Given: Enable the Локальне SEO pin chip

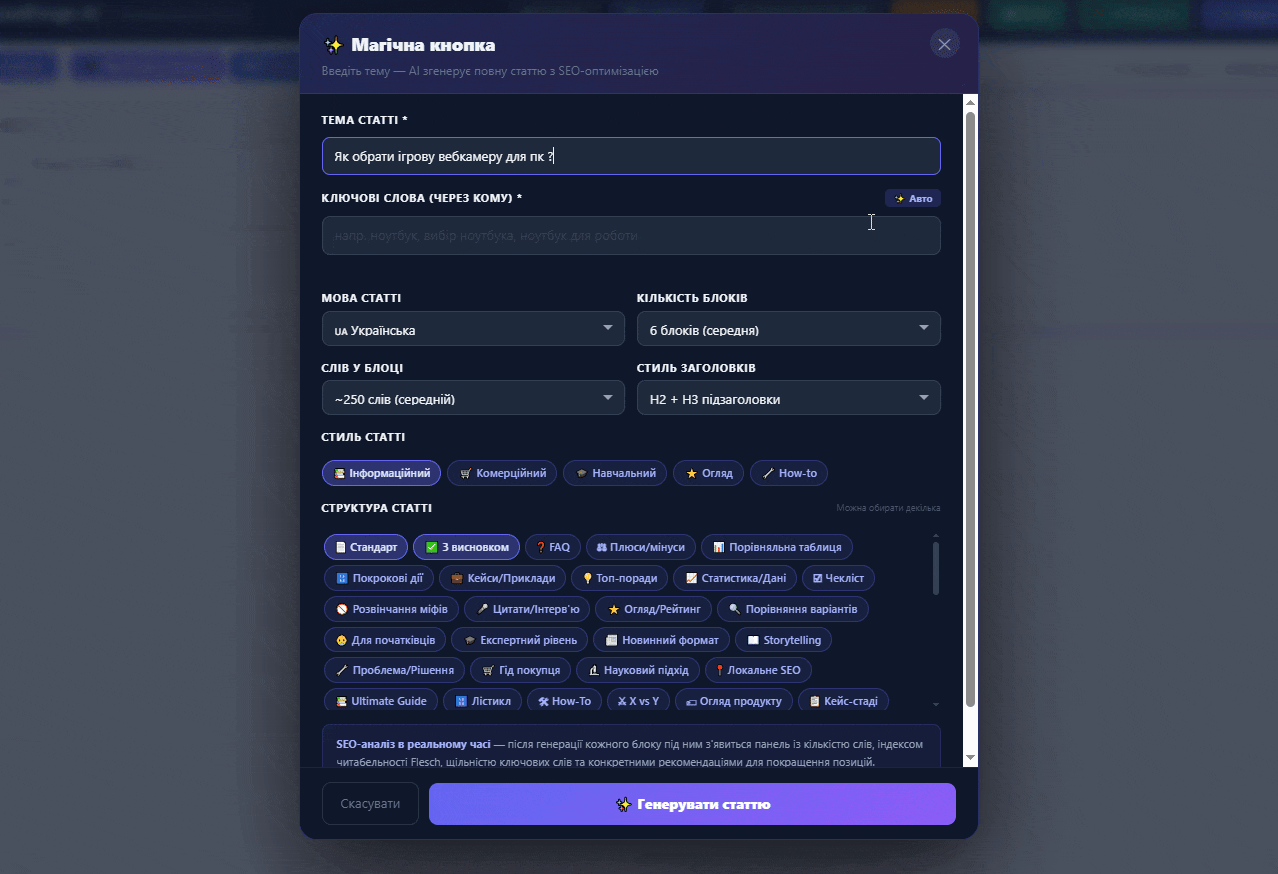Looking at the screenshot, I should coord(758,670).
